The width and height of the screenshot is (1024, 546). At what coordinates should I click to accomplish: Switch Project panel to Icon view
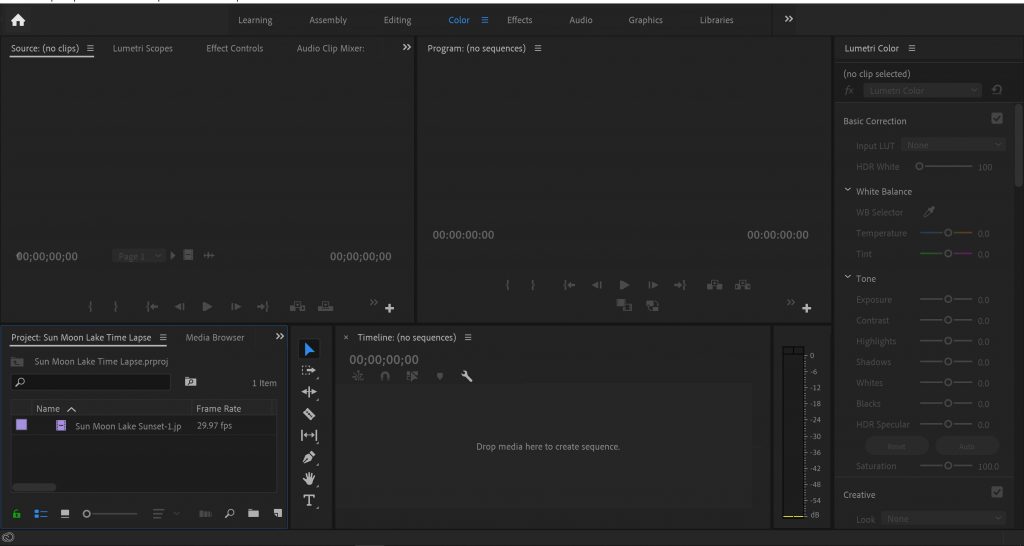pos(65,514)
